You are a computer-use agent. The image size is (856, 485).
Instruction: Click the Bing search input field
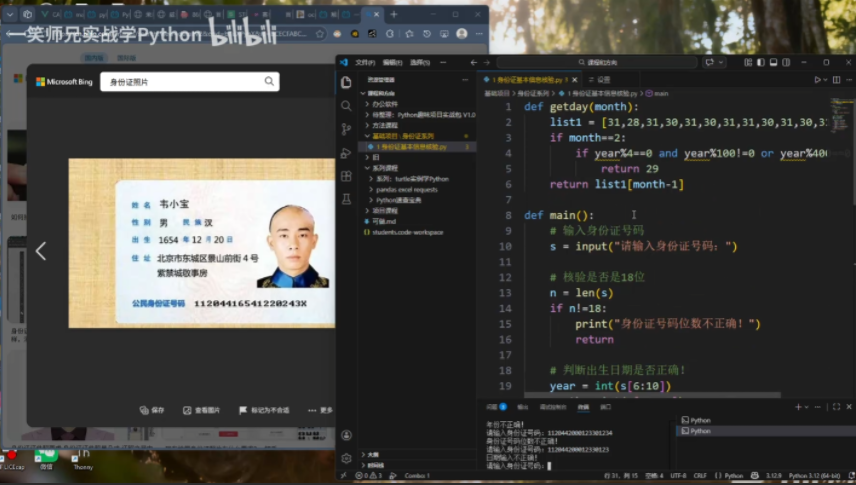click(180, 82)
